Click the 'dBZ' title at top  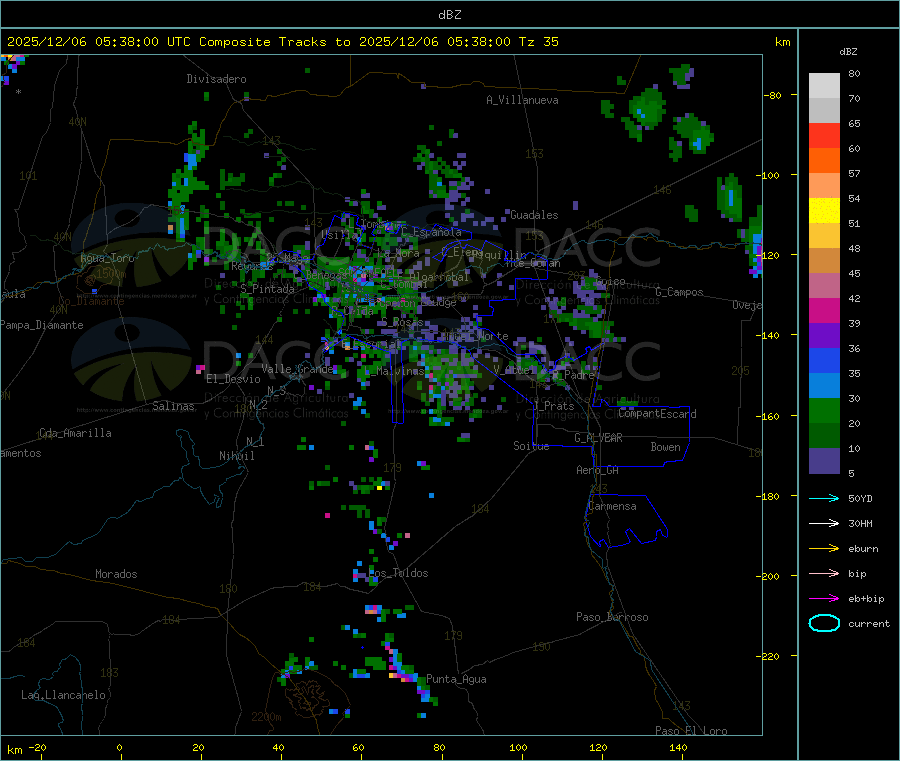tap(449, 15)
